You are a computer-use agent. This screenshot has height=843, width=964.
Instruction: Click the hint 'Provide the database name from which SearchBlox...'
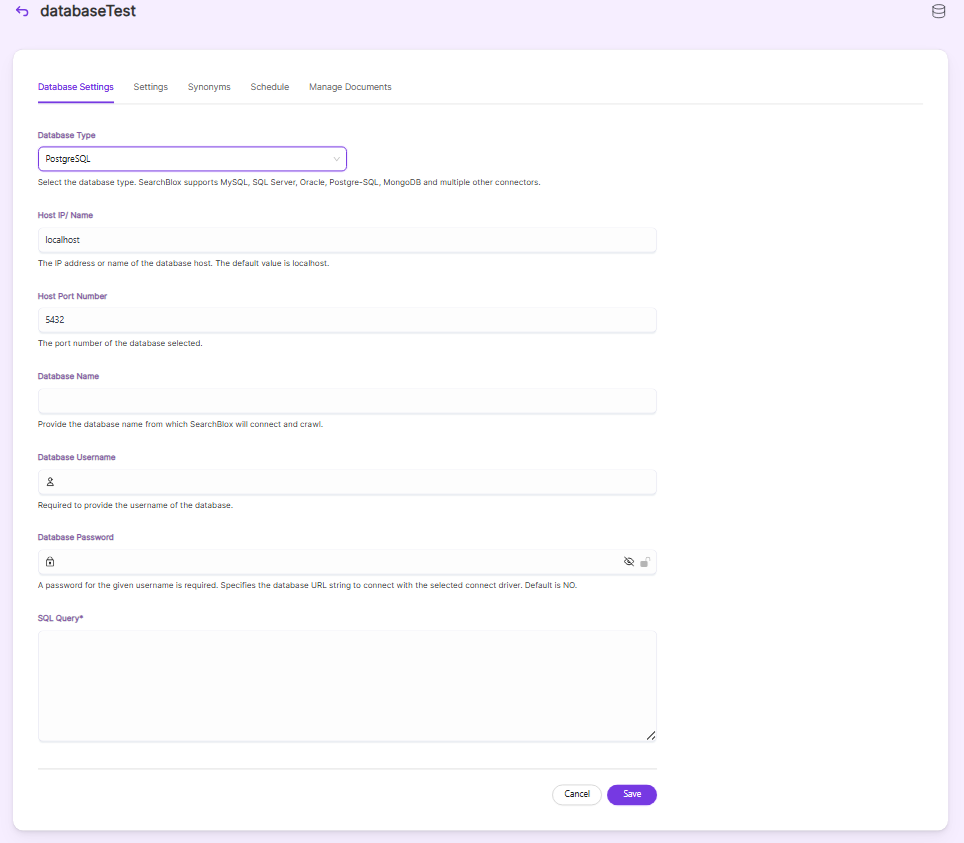(180, 424)
